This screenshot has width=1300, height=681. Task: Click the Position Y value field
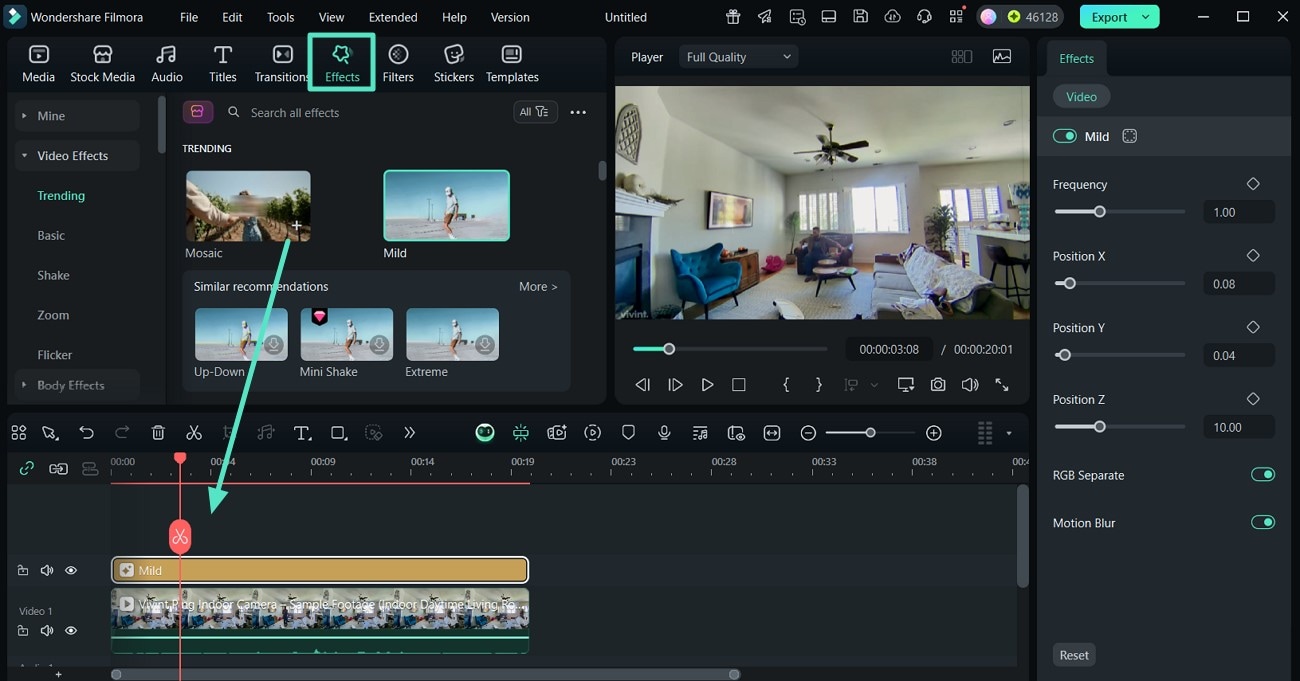point(1238,356)
